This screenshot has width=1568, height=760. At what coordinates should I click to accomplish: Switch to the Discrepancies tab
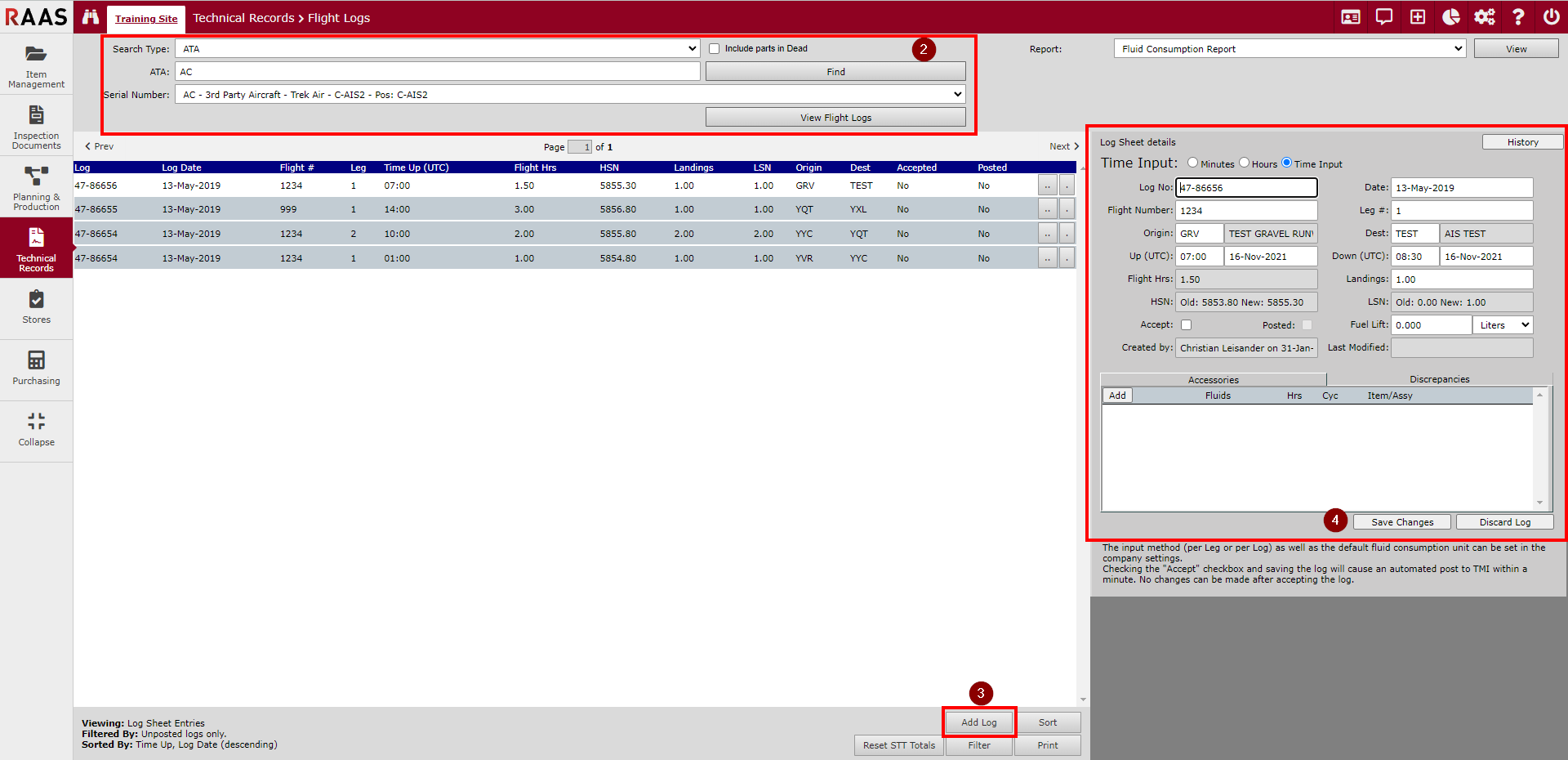(1439, 378)
